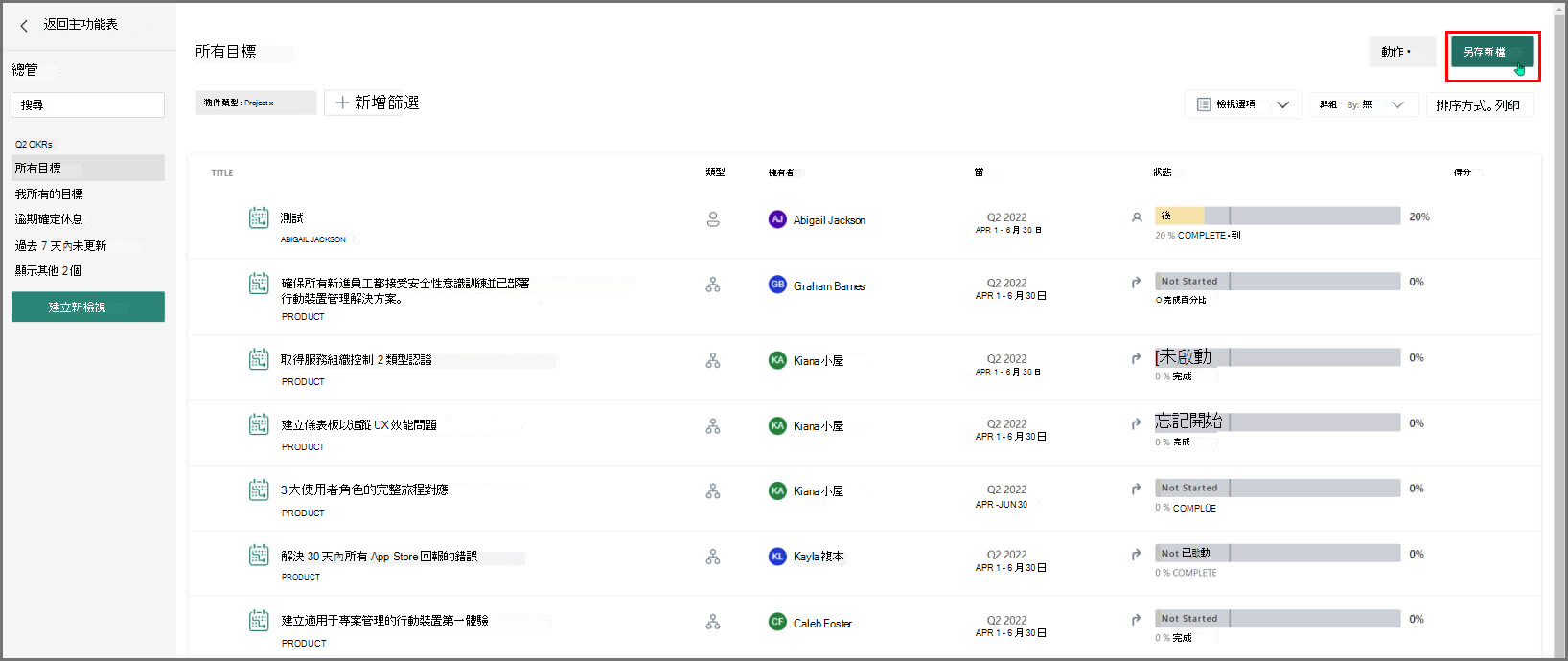Click Abigail Jackson's AJ avatar

click(777, 219)
